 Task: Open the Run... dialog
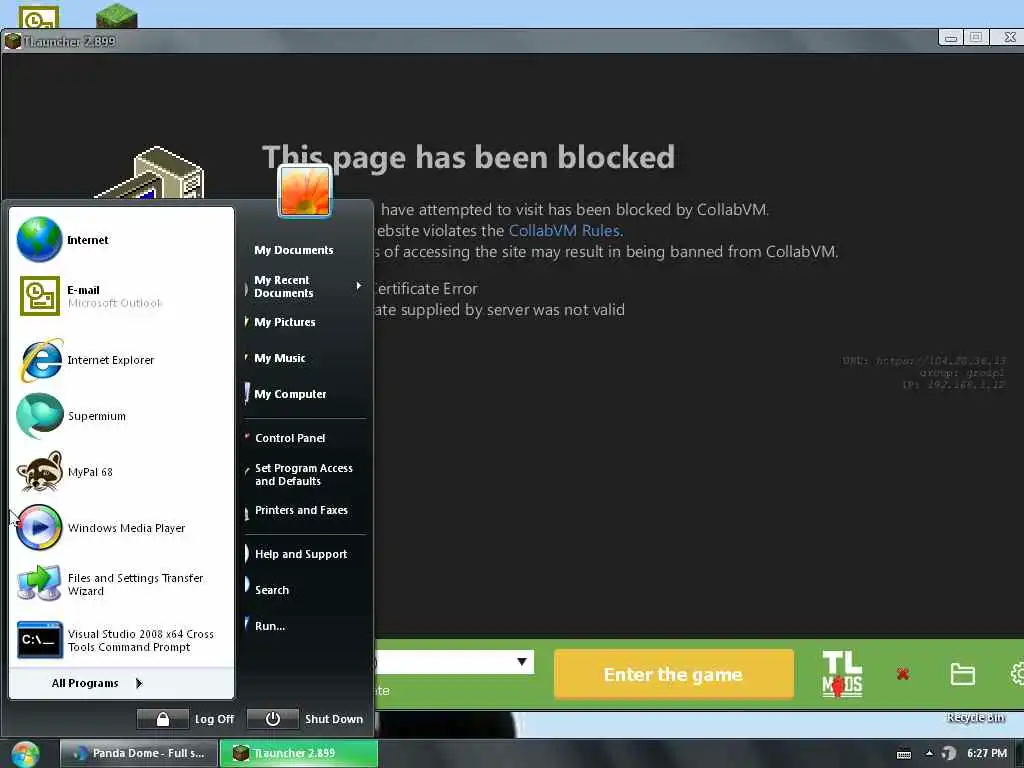click(x=304, y=626)
